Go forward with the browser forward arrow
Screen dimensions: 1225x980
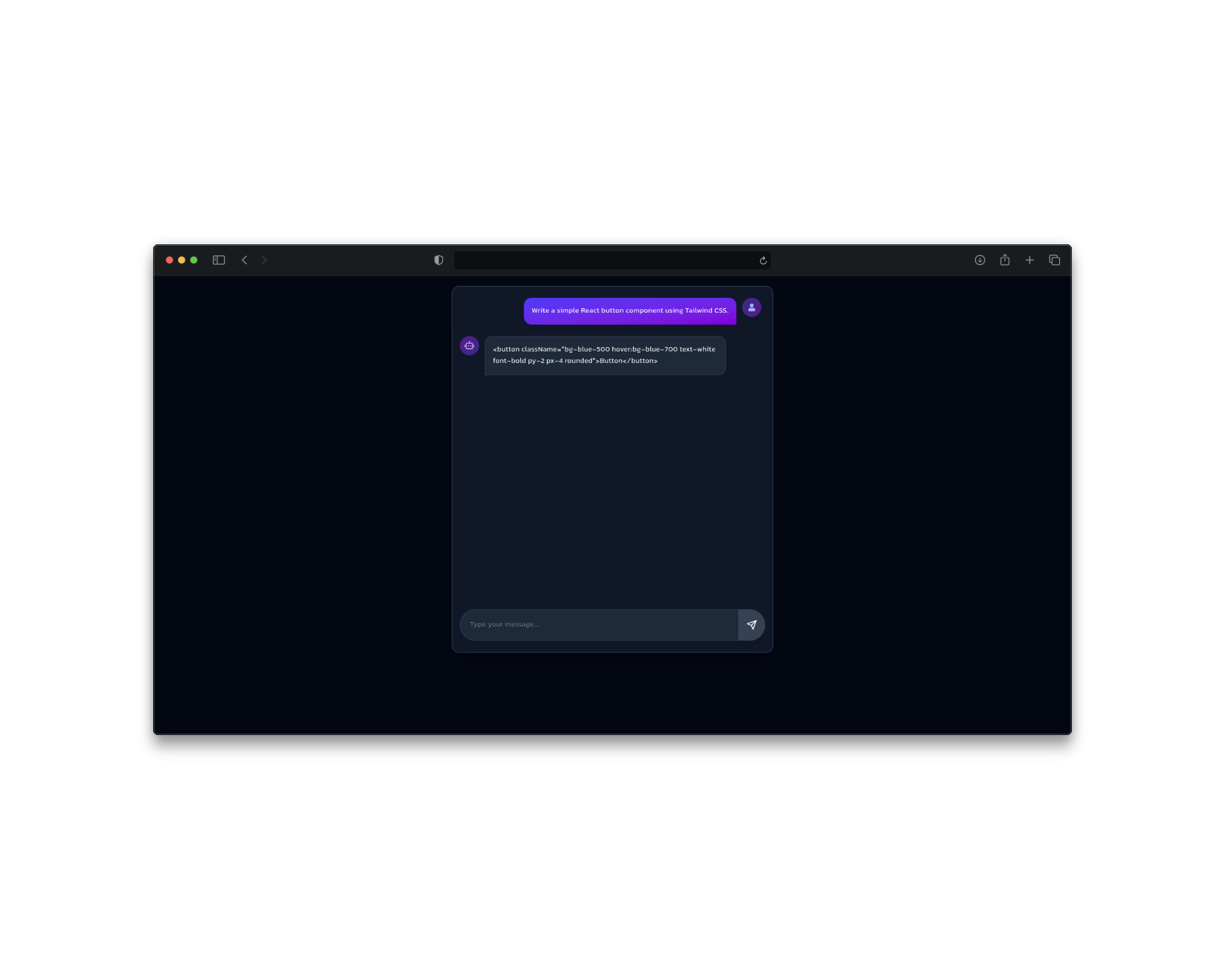[264, 260]
